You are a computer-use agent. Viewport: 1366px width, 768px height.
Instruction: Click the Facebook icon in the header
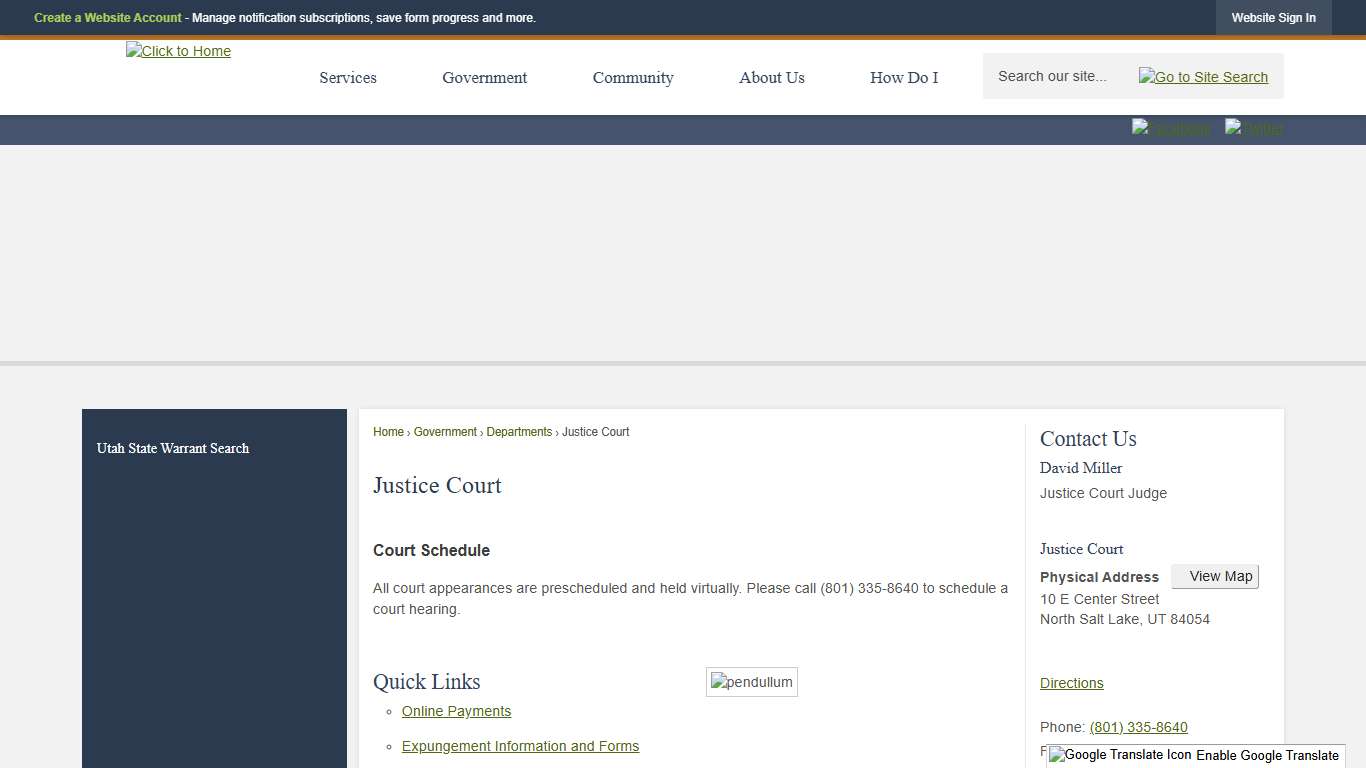[x=1171, y=129]
